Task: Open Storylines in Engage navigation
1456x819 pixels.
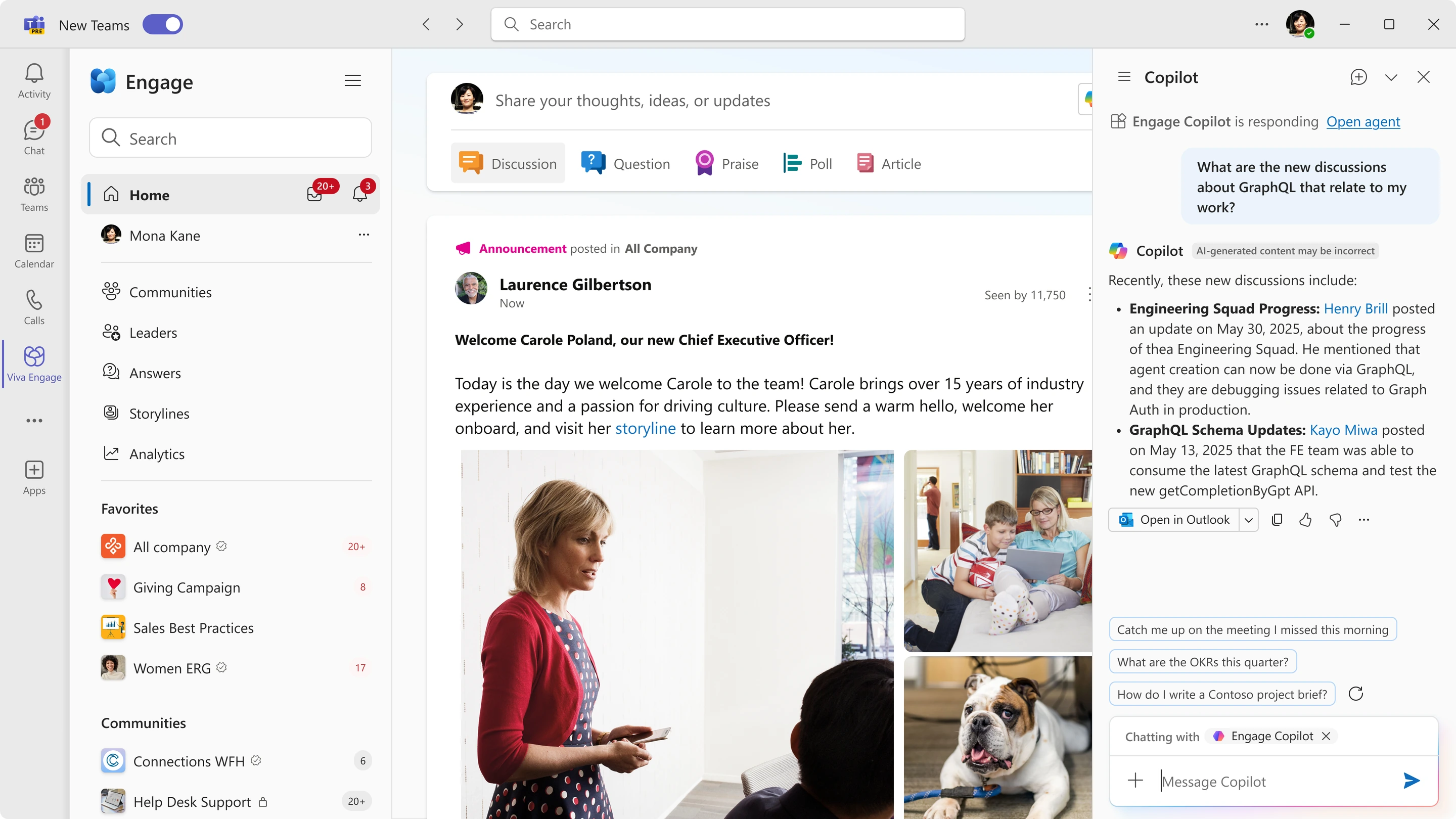Action: click(x=145, y=414)
